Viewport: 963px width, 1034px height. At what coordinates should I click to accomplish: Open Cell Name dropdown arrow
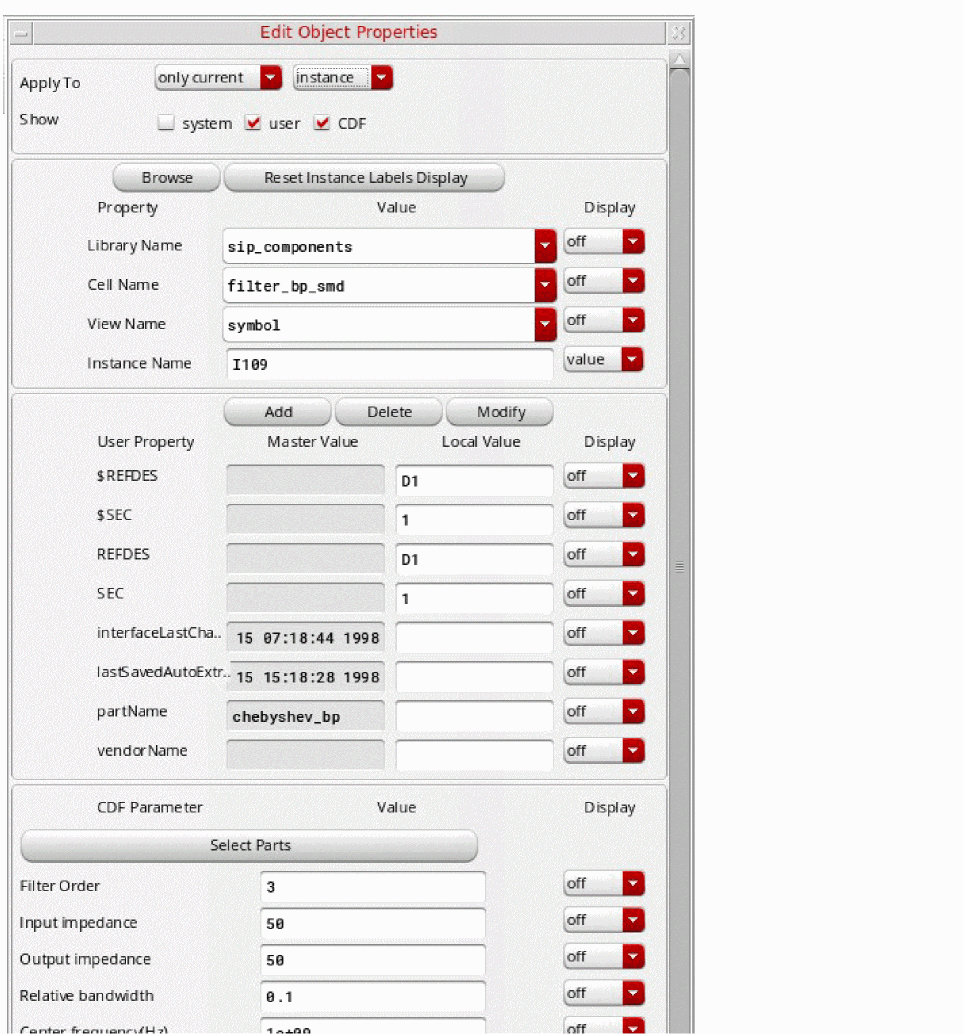(x=544, y=285)
